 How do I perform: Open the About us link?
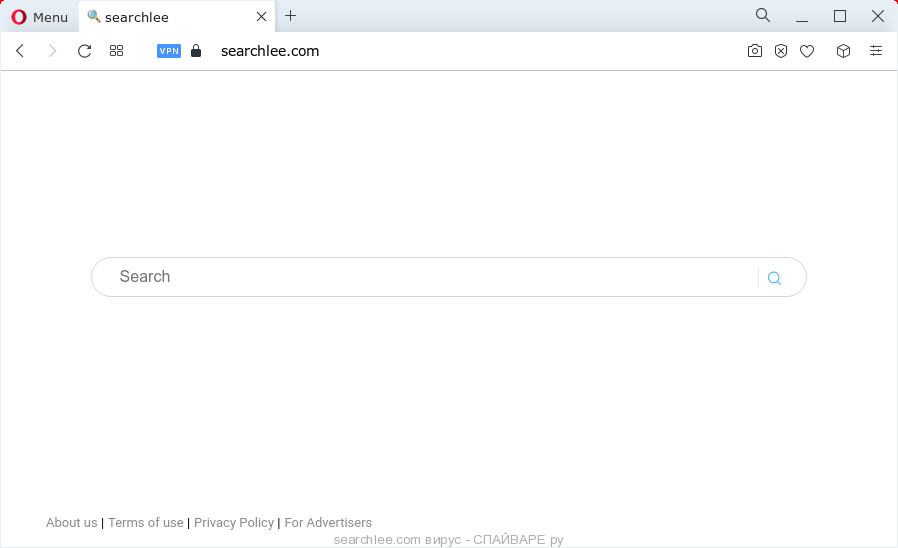(72, 522)
